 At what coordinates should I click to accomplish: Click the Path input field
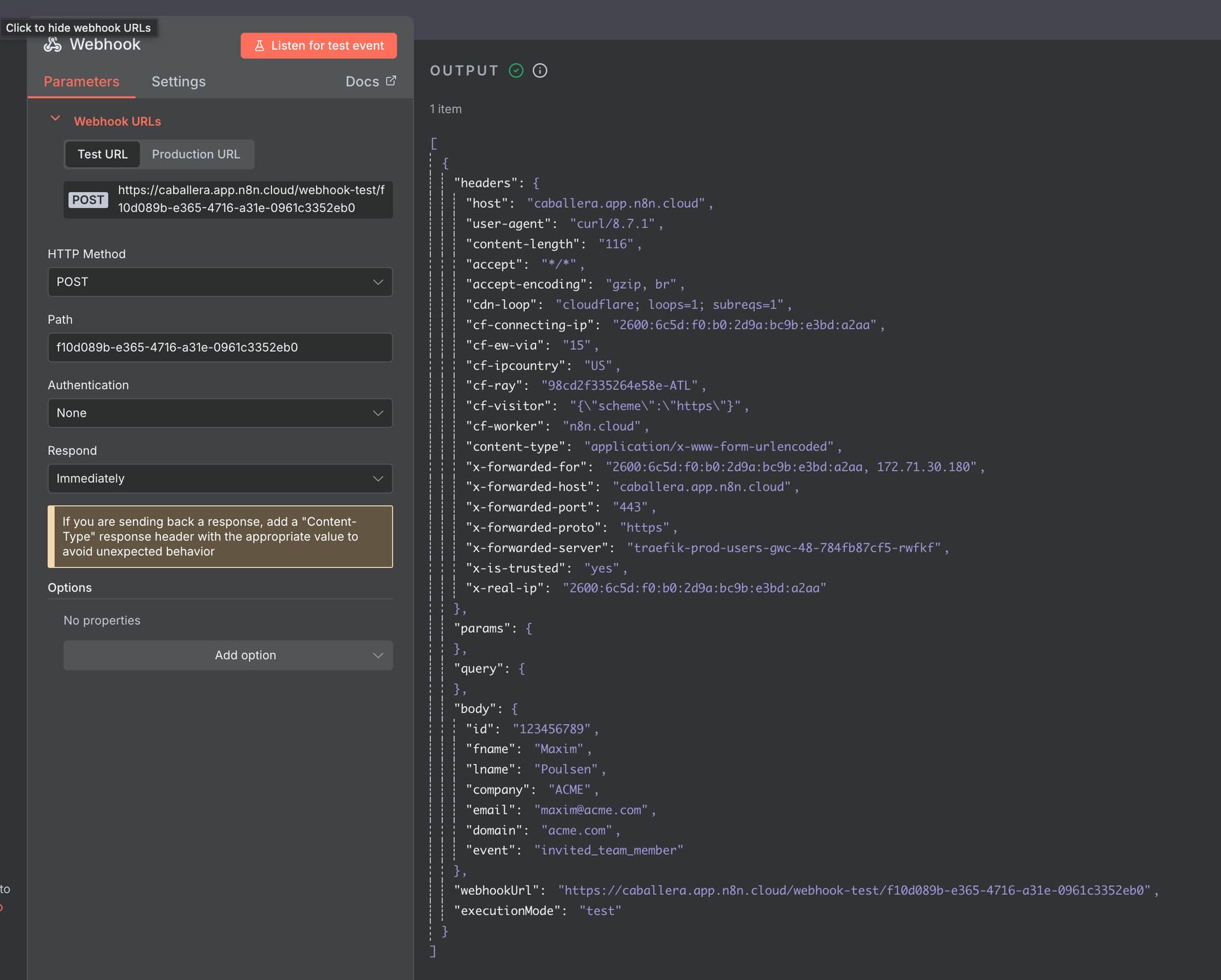[x=219, y=347]
